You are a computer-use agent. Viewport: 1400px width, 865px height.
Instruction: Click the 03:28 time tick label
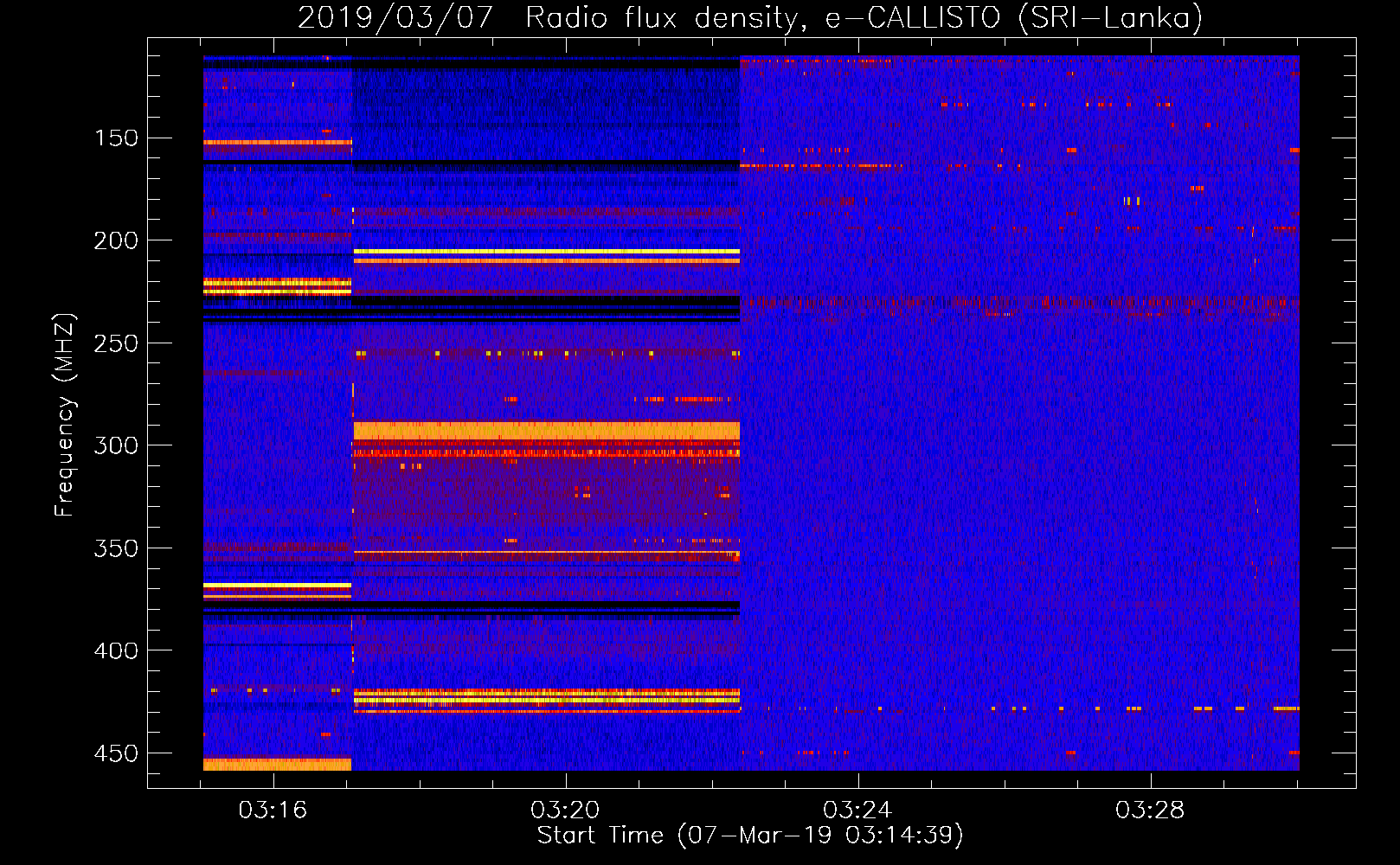pos(1150,811)
